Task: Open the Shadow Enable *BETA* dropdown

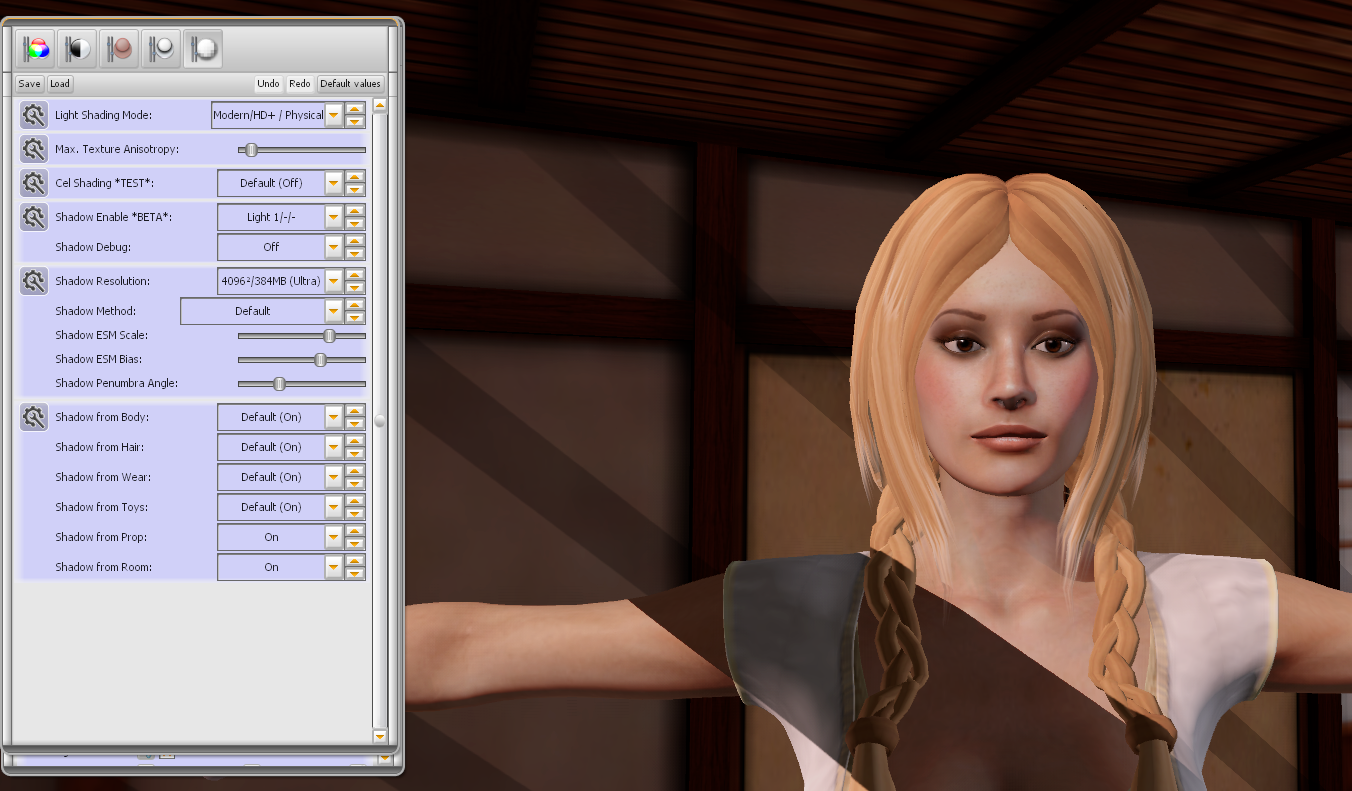Action: [334, 217]
